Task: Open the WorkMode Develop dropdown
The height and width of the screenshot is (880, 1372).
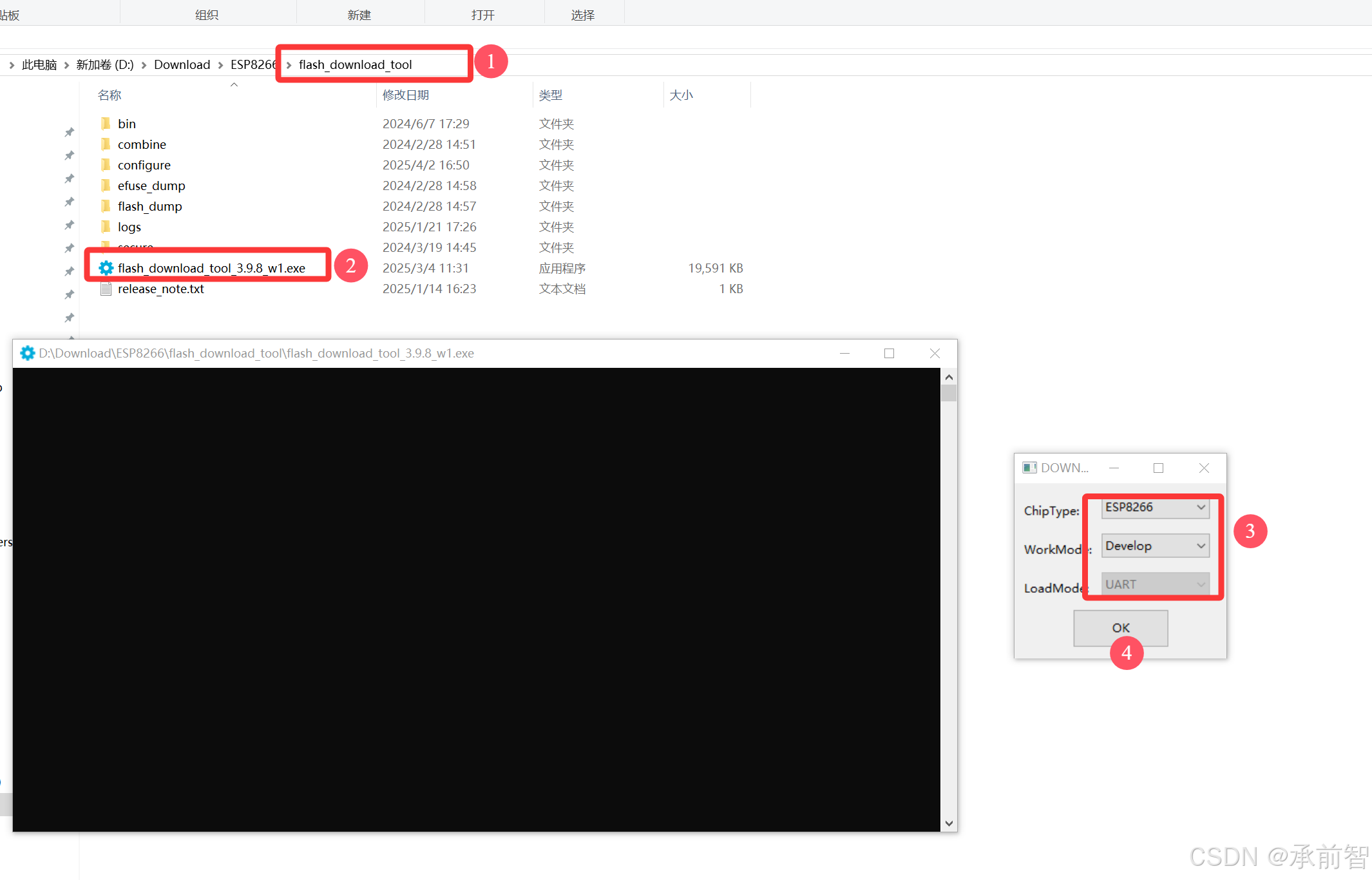Action: coord(1155,546)
